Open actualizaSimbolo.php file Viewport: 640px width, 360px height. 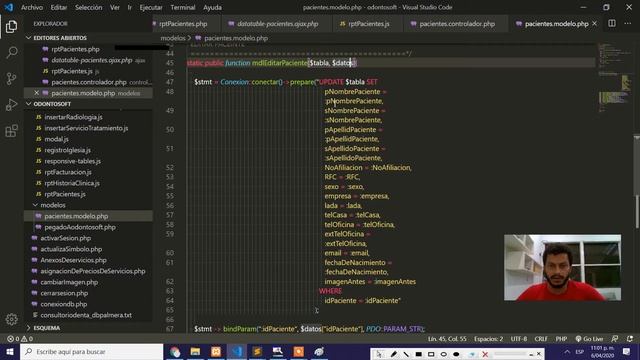click(71, 249)
